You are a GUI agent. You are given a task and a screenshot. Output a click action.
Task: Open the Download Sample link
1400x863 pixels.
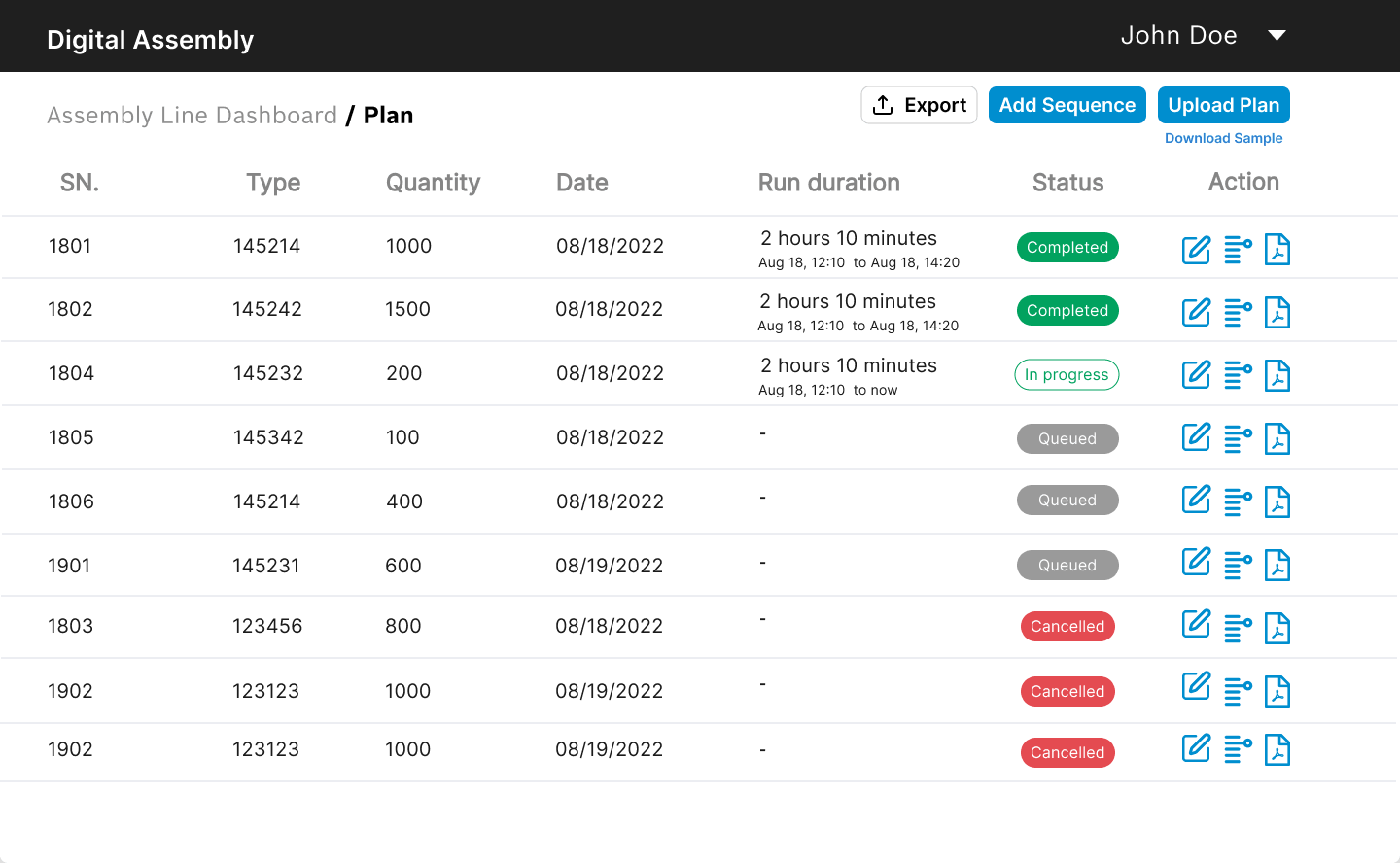click(1223, 138)
